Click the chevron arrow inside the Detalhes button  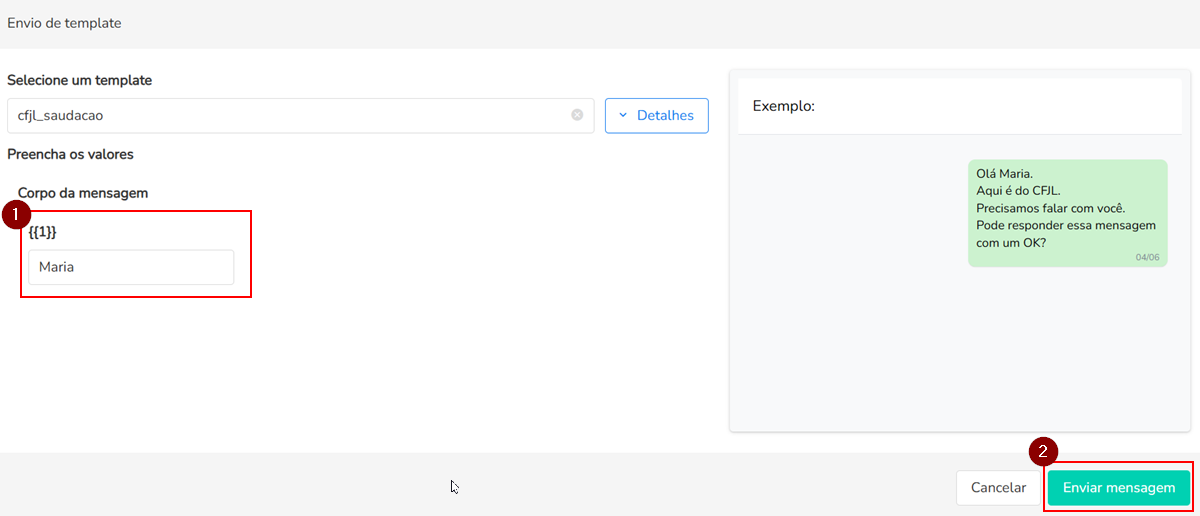623,116
